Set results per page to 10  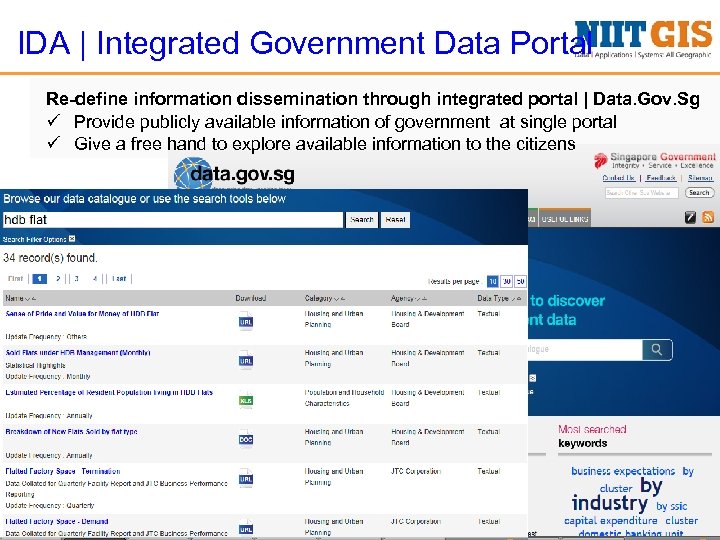[x=492, y=281]
